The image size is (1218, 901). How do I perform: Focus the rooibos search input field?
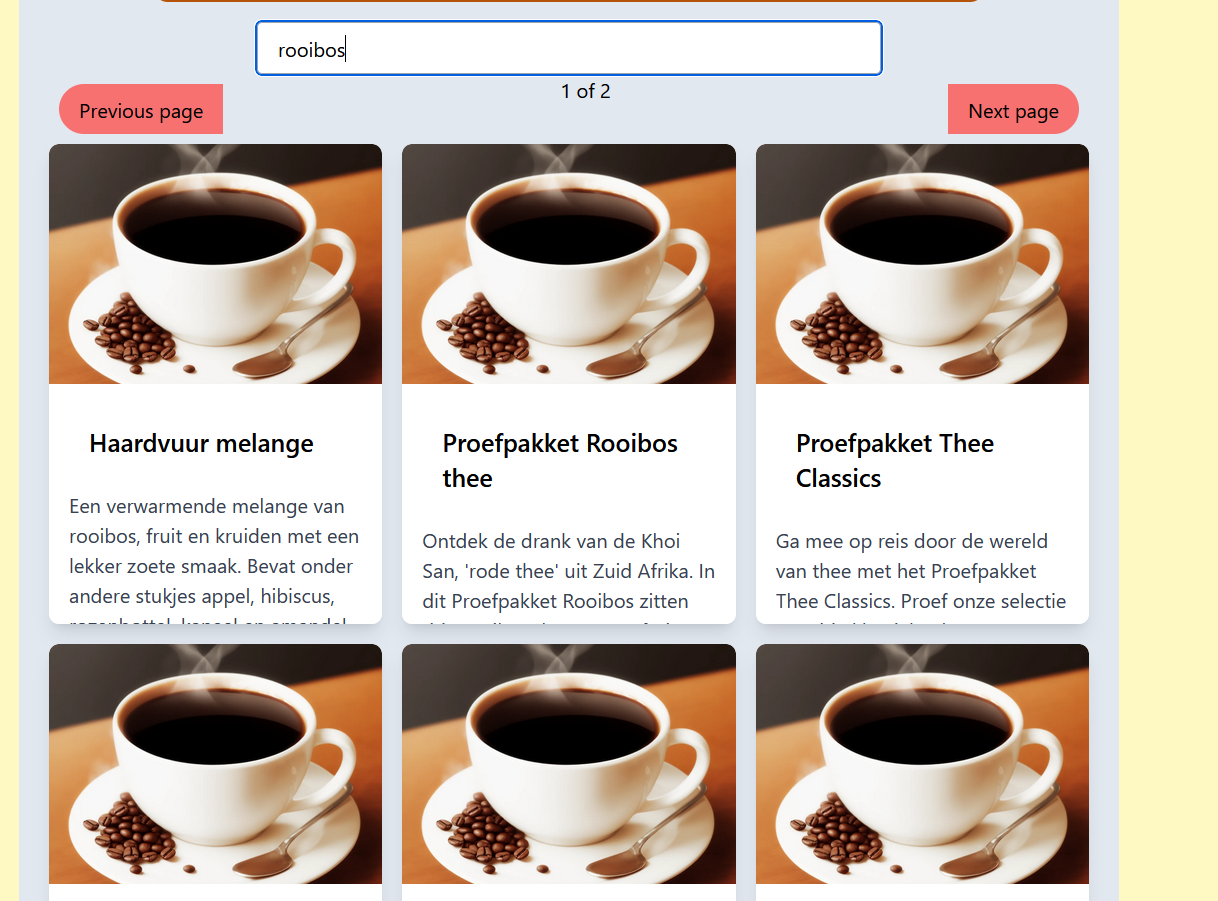[569, 48]
